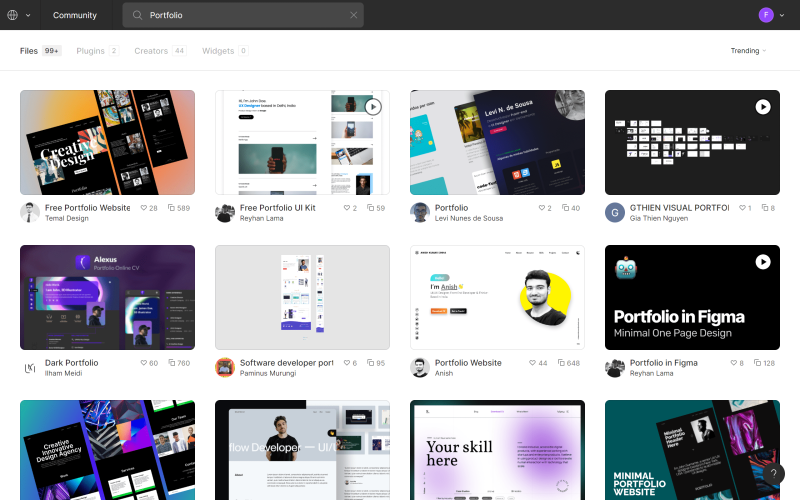Clear the search with the X icon
Viewport: 800px width, 500px height.
(x=354, y=15)
